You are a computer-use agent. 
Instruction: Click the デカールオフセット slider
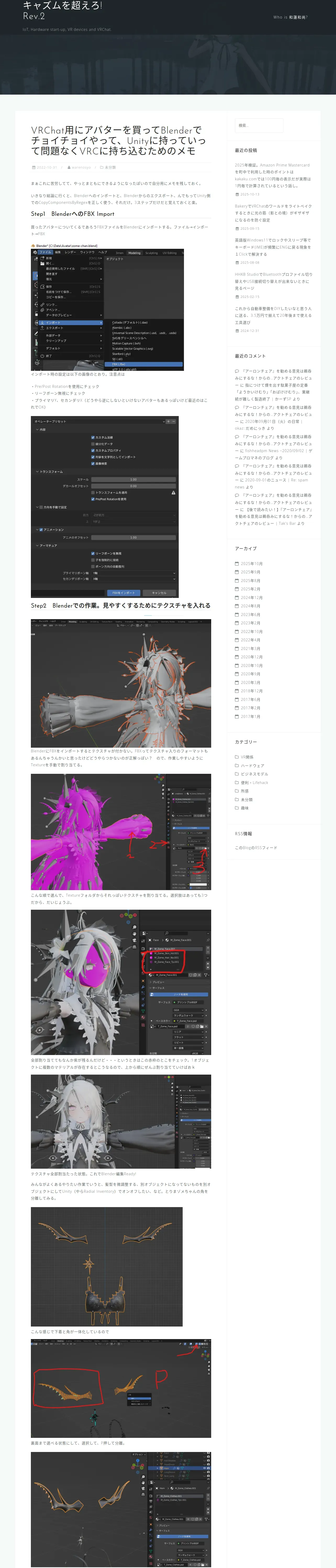tap(133, 486)
